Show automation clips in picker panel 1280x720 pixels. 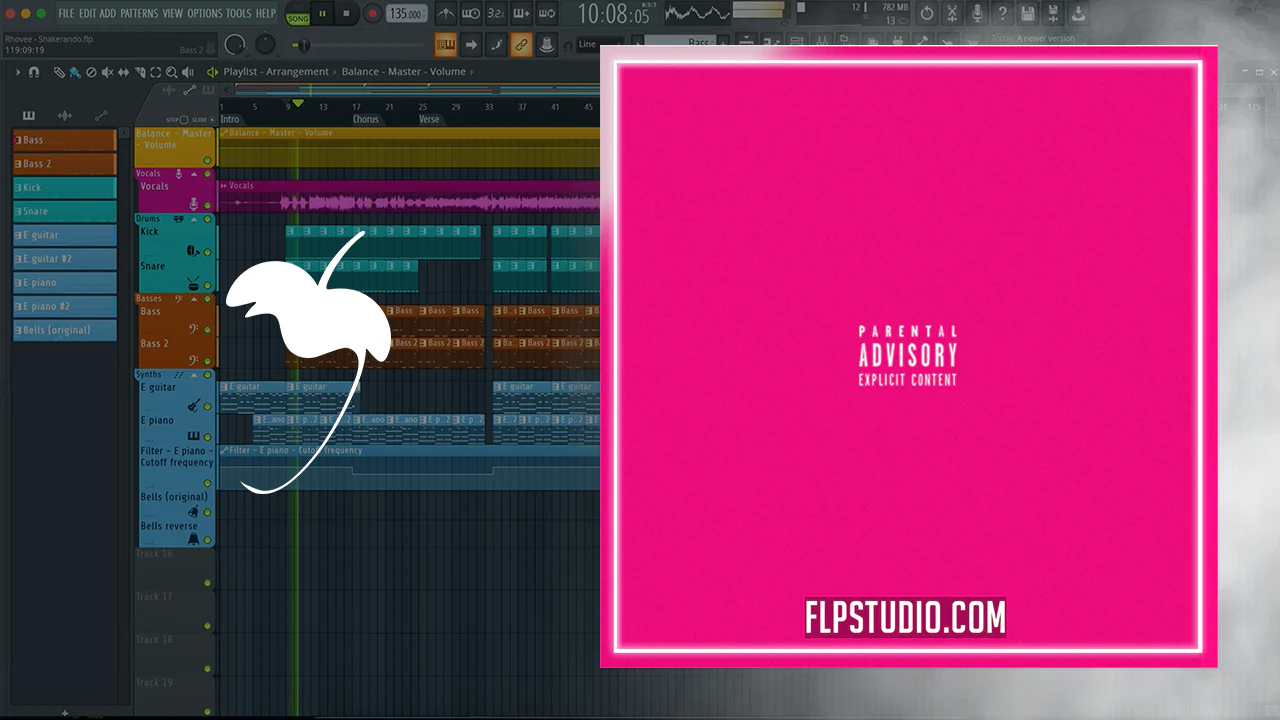(x=101, y=116)
